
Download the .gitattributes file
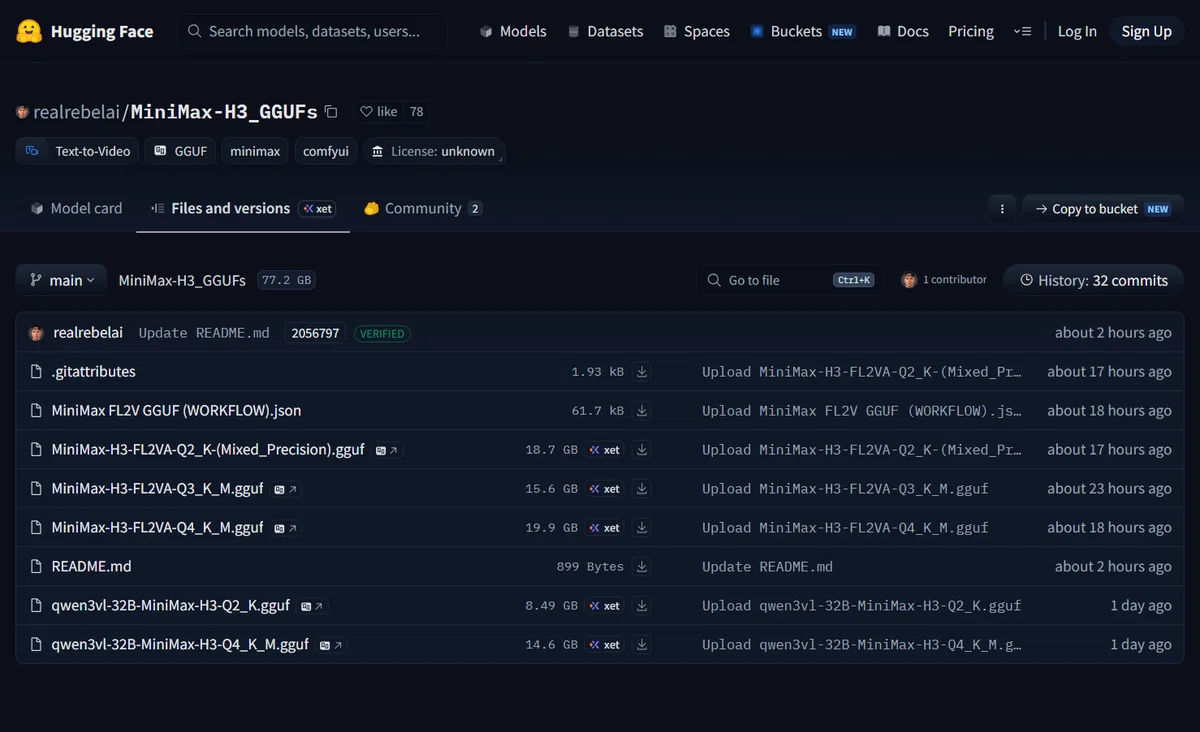pos(642,372)
